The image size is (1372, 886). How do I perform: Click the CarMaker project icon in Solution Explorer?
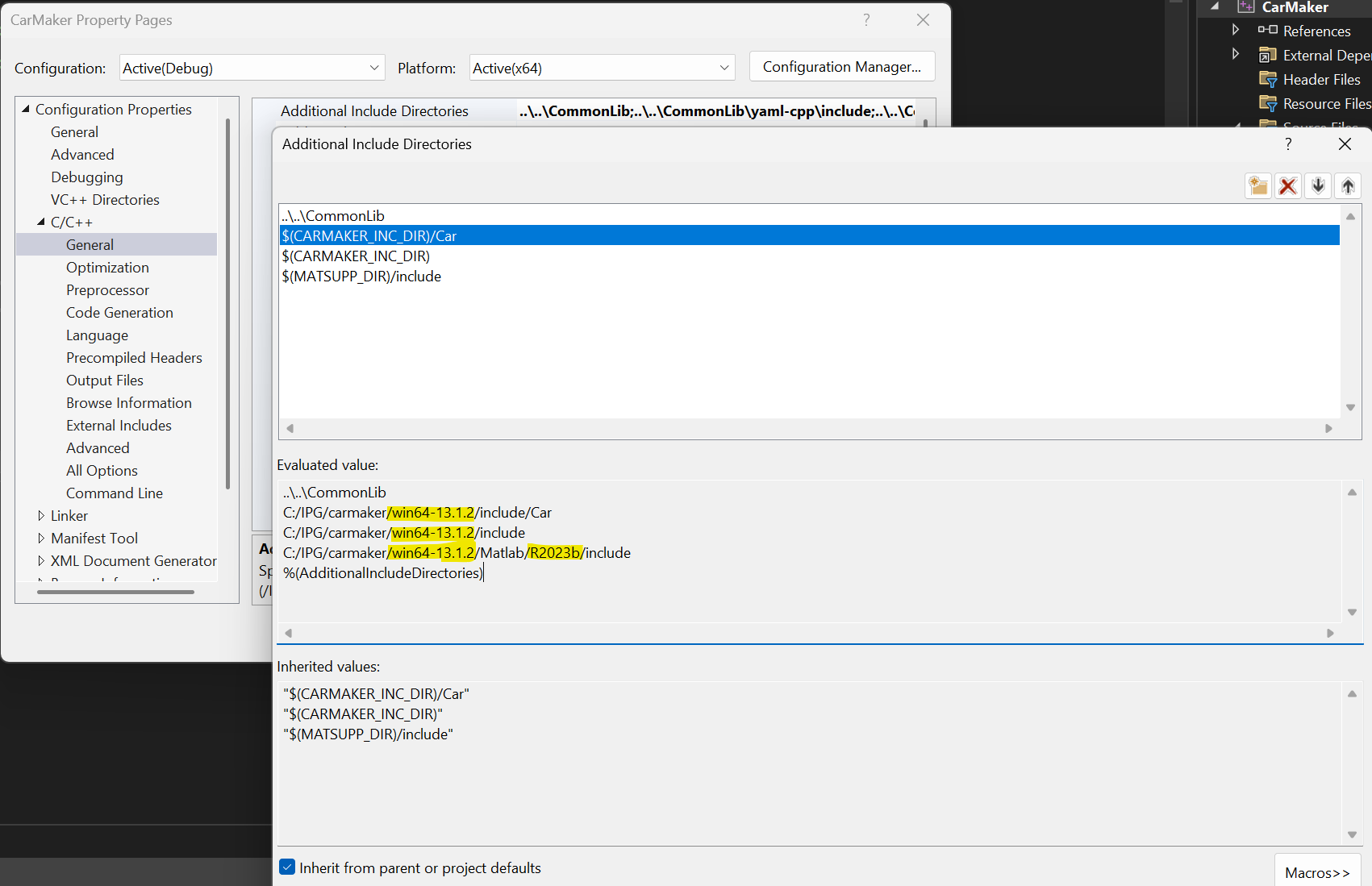(x=1245, y=7)
